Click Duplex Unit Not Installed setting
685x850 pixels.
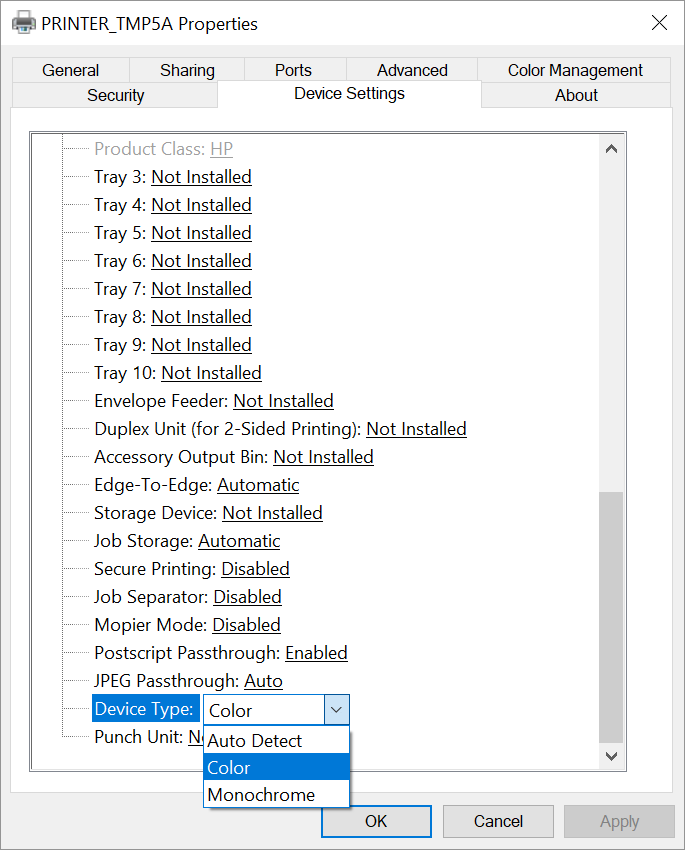click(416, 429)
